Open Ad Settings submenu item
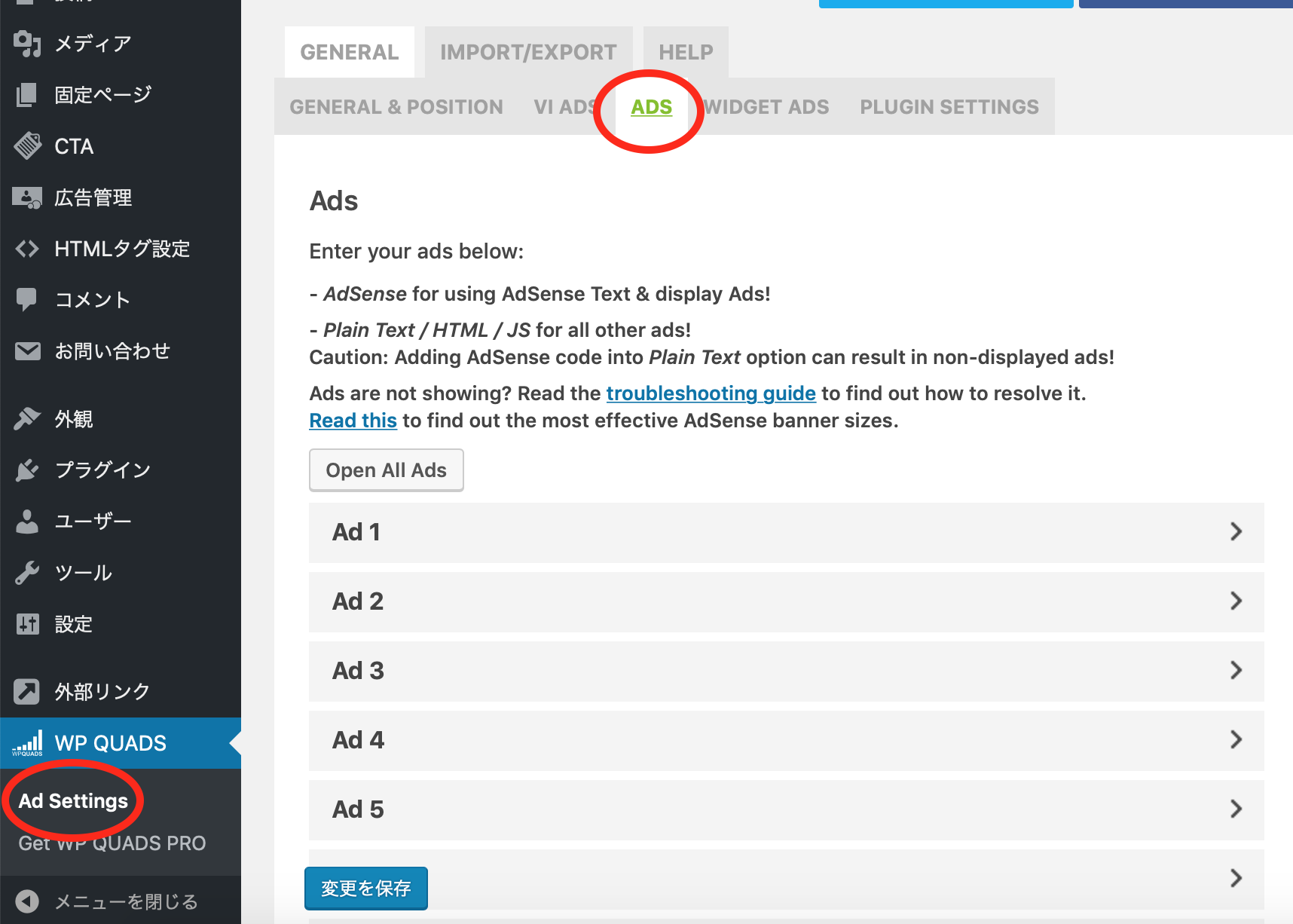Viewport: 1293px width, 924px height. coord(73,800)
